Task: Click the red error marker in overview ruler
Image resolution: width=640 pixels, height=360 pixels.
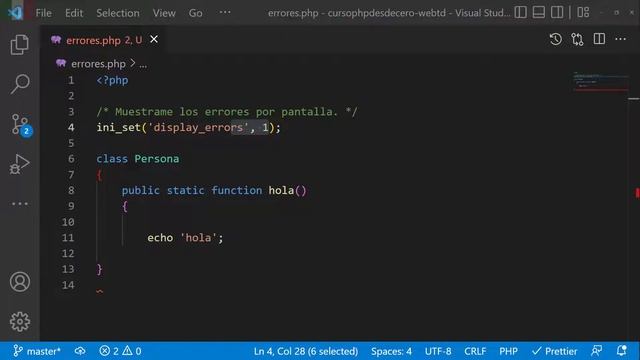Action: [637, 193]
